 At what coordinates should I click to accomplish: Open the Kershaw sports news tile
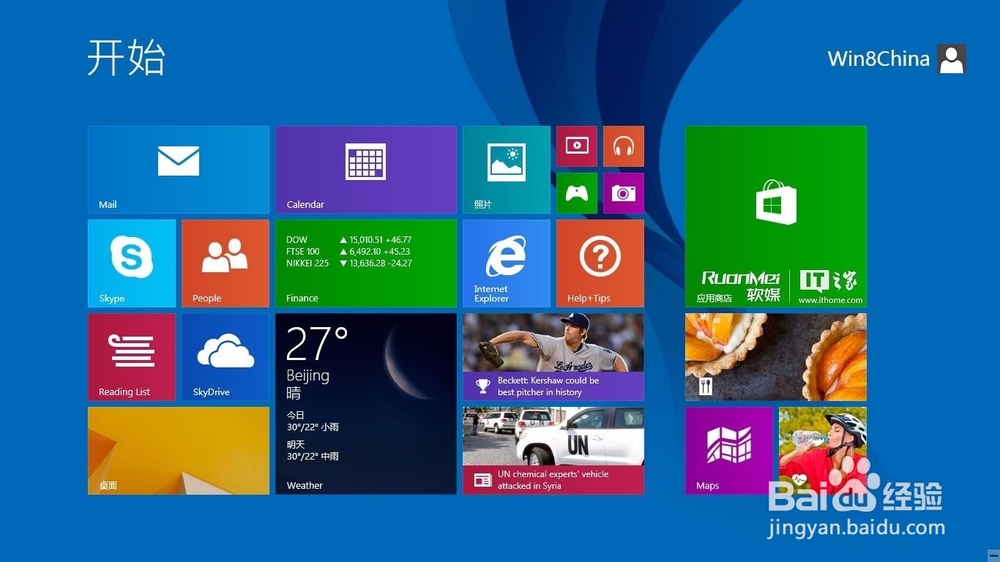(x=554, y=357)
